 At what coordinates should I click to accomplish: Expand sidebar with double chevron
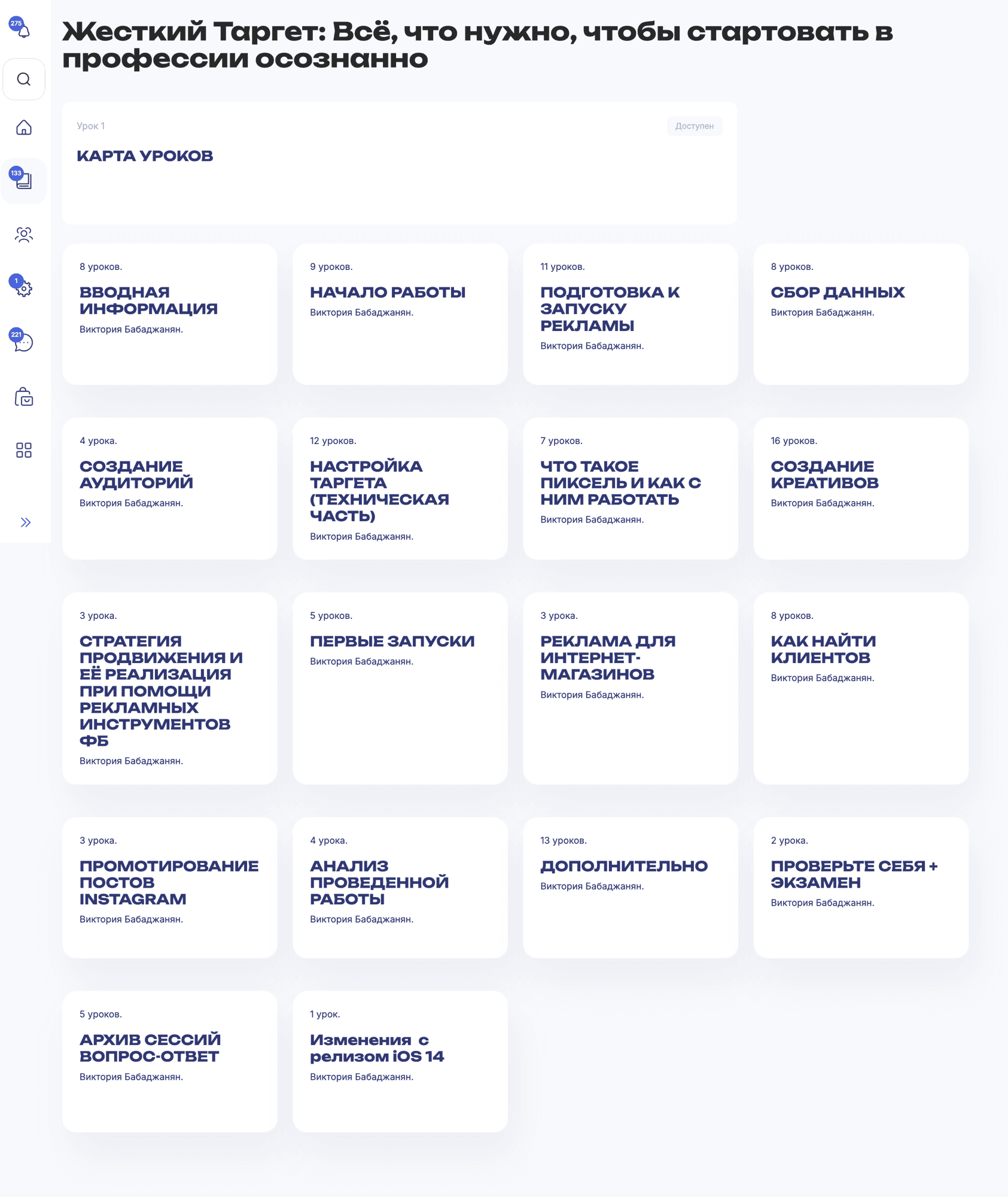click(x=25, y=522)
